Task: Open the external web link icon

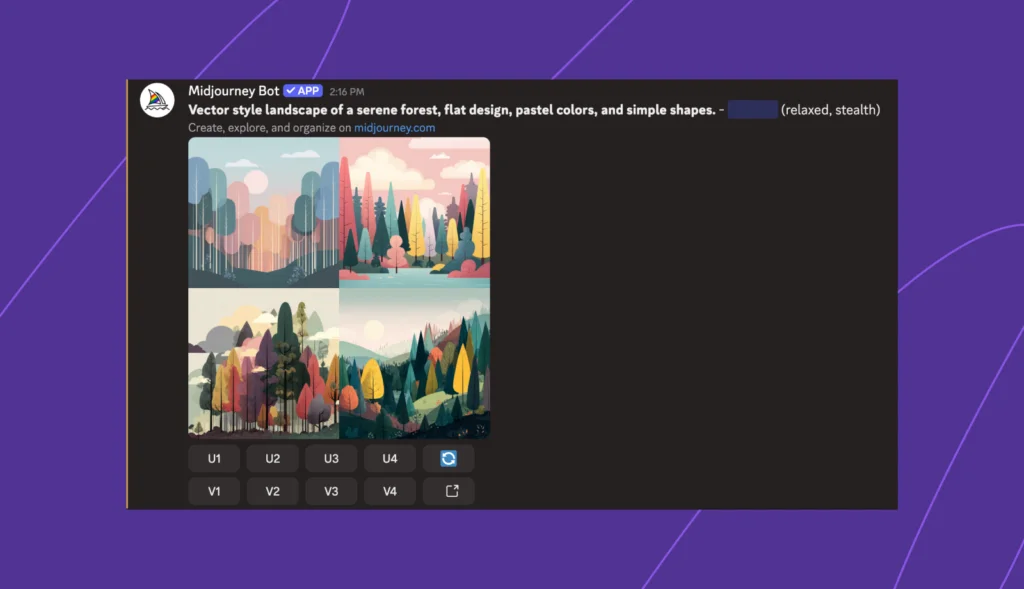Action: [x=448, y=491]
